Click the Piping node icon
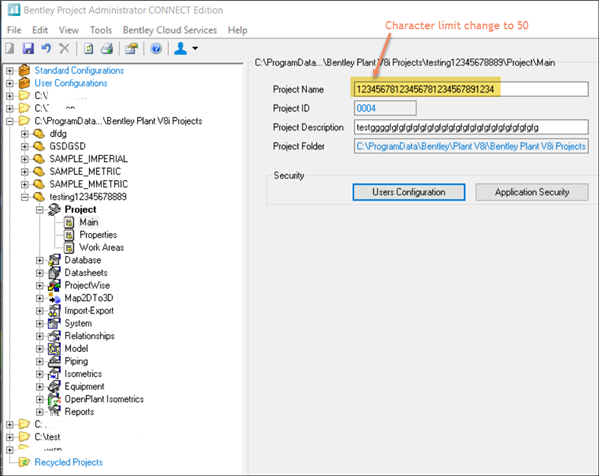The height and width of the screenshot is (476, 599). (x=54, y=361)
